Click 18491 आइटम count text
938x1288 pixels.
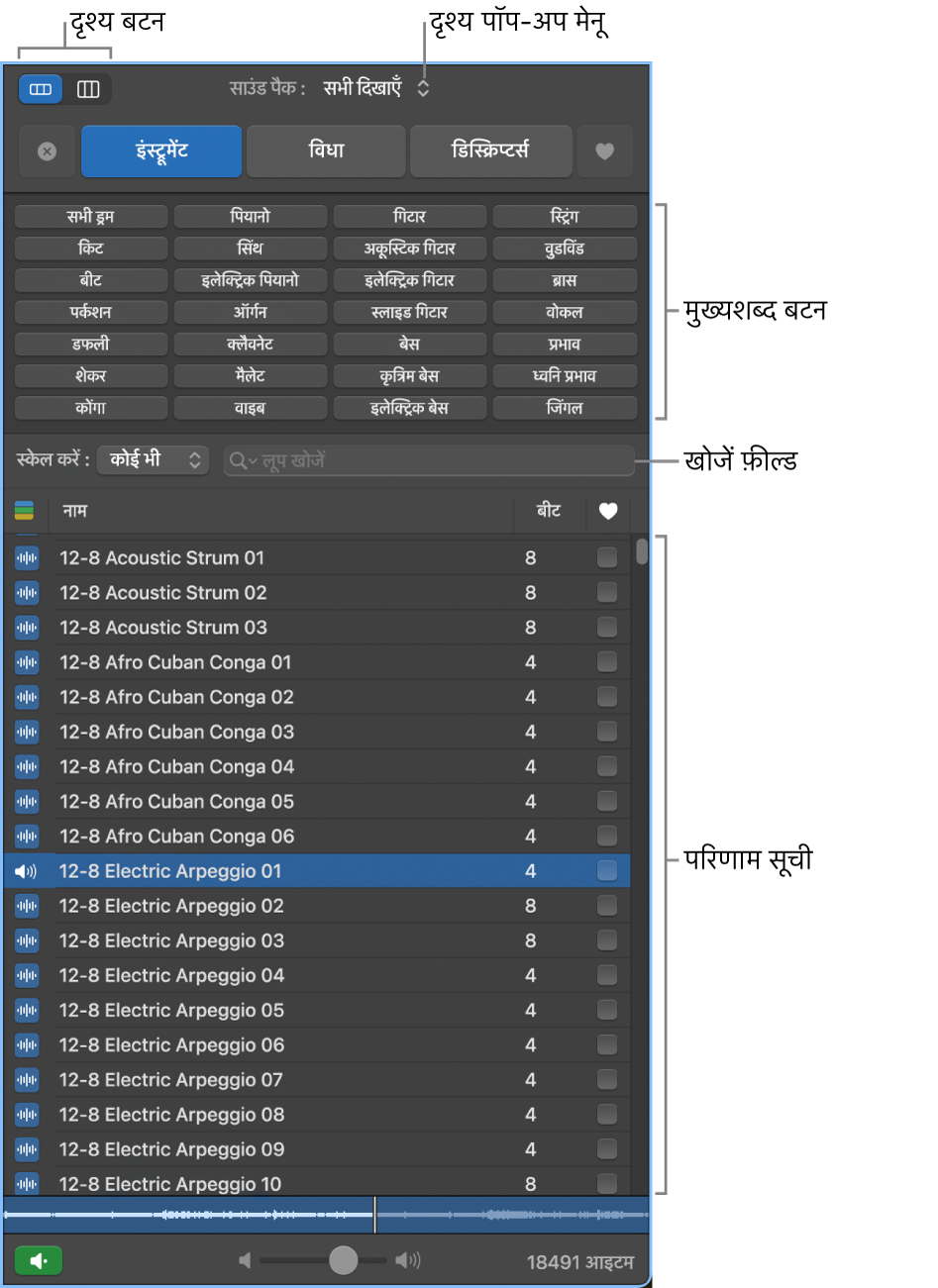tap(580, 1262)
